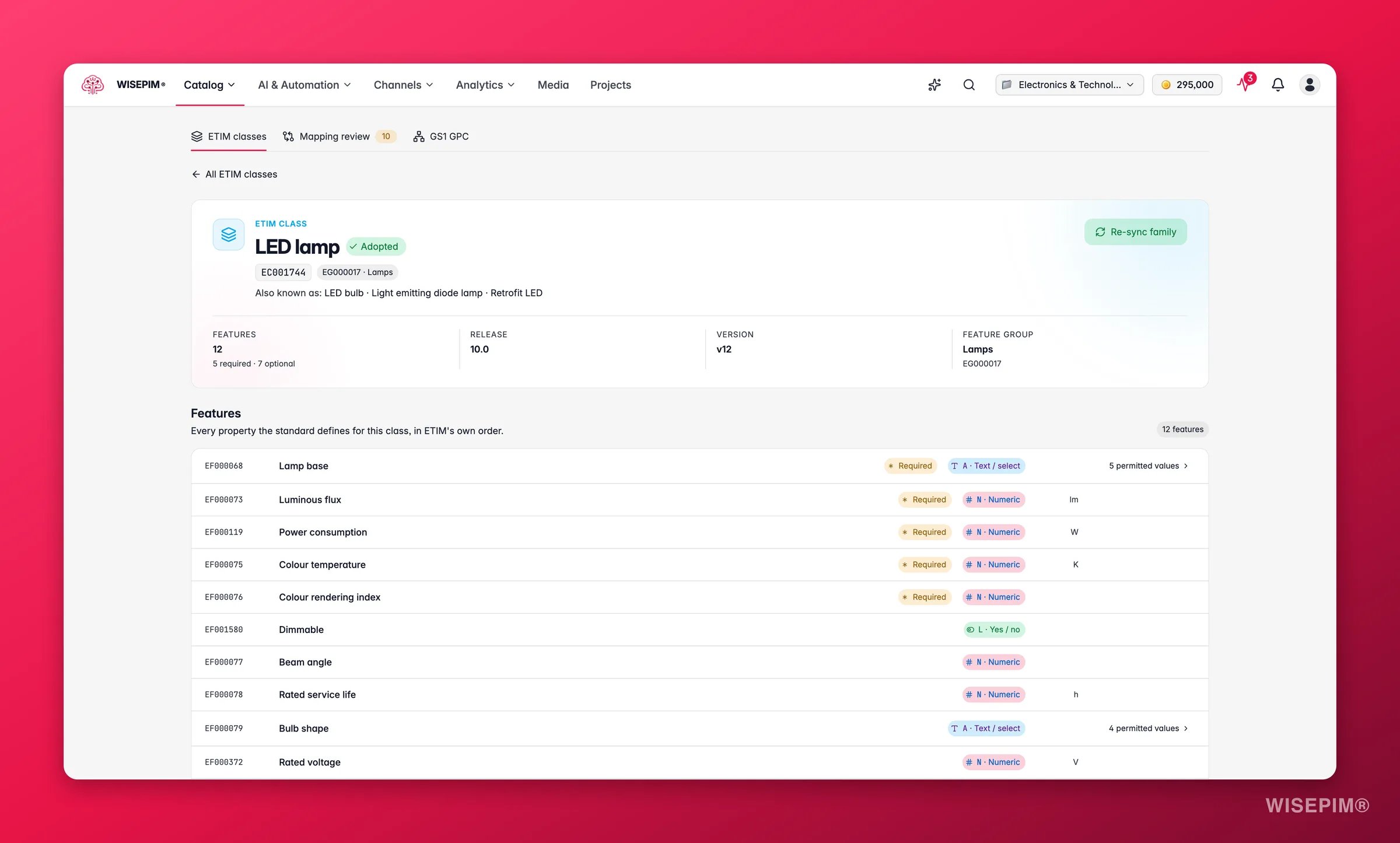Click feature code EF000073
This screenshot has width=1400, height=843.
tap(224, 499)
